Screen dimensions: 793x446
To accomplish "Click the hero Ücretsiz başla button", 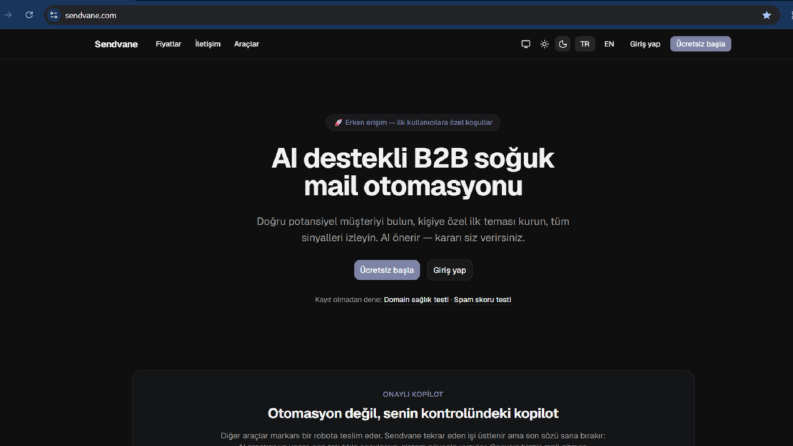I will click(387, 270).
